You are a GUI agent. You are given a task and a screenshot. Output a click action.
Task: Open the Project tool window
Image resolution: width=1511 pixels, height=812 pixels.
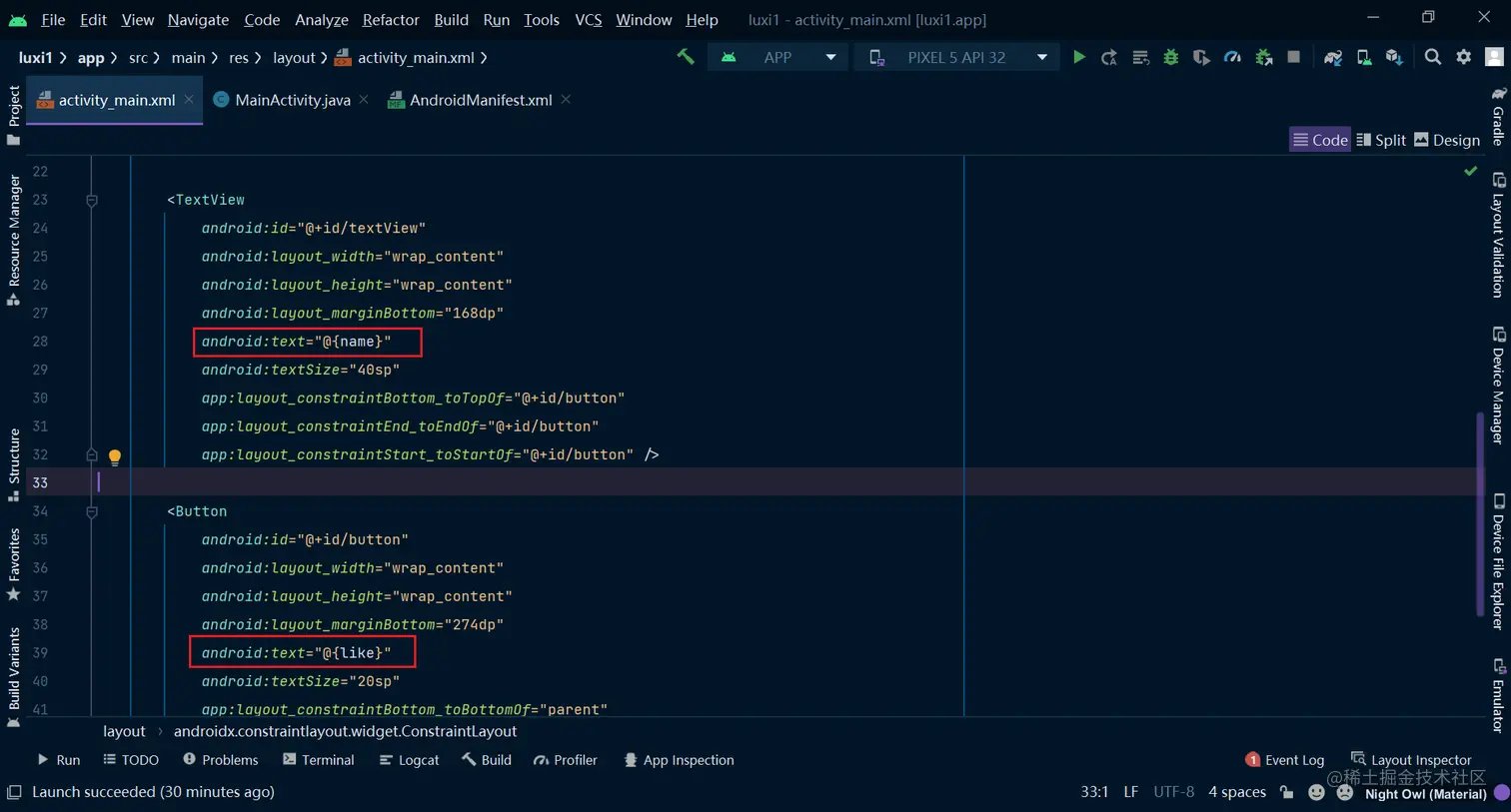click(x=13, y=115)
